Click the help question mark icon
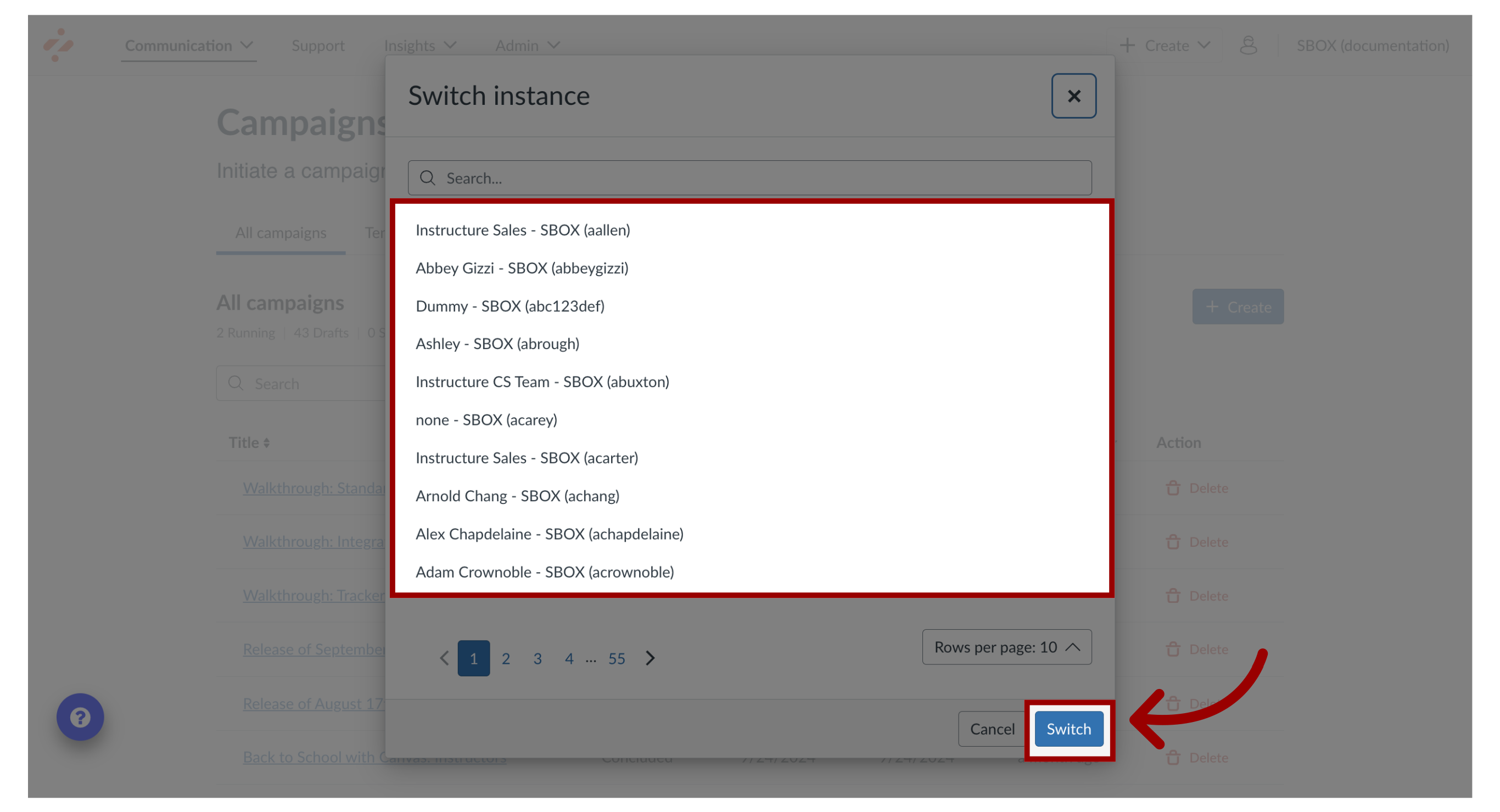Screen dimensions: 1500x812 80,717
